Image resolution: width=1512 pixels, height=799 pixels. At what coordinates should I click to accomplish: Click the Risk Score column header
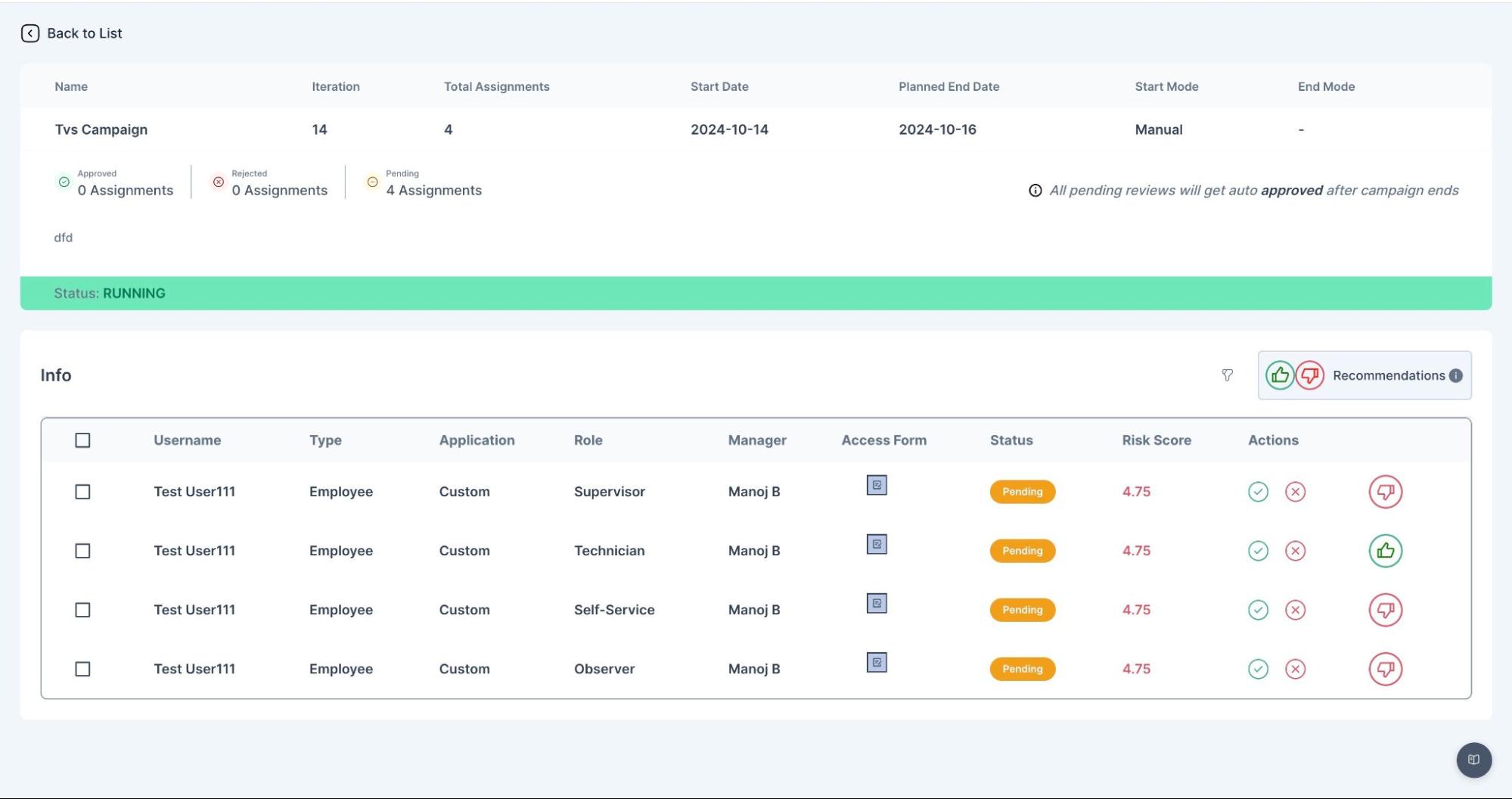point(1156,440)
